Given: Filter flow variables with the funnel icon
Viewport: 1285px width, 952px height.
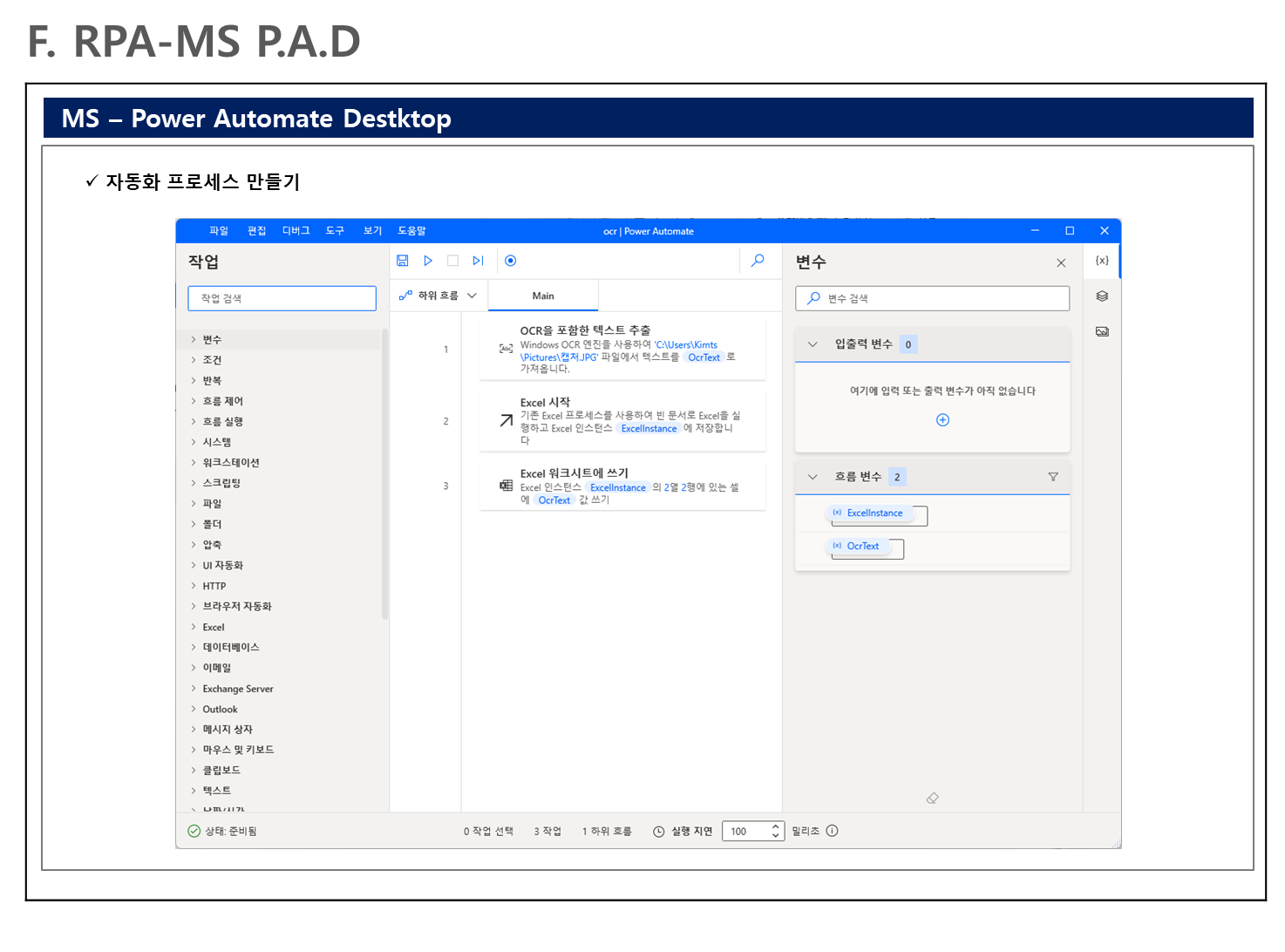Looking at the screenshot, I should coord(1053,477).
